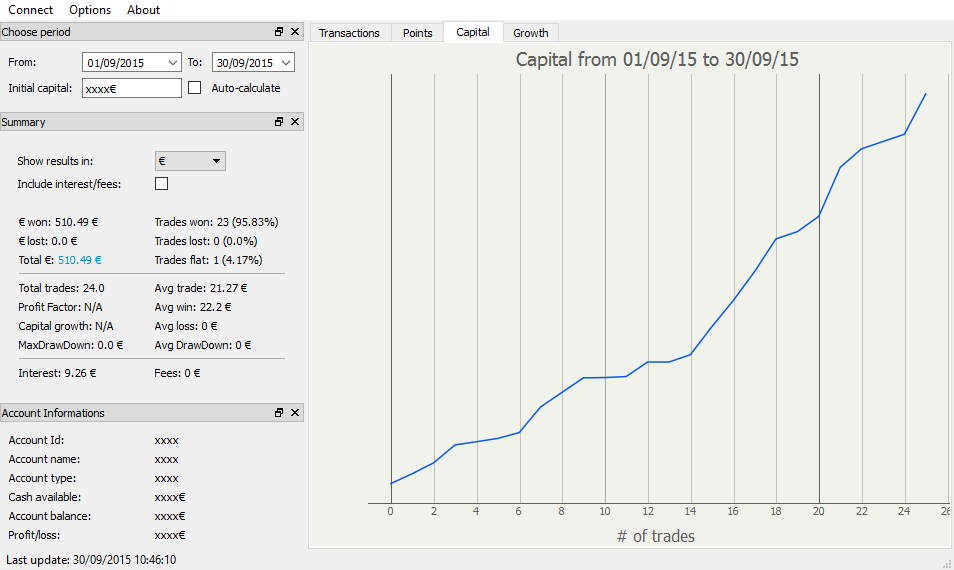Viewport: 954px width, 570px height.
Task: Float the Choose period panel
Action: 279,32
